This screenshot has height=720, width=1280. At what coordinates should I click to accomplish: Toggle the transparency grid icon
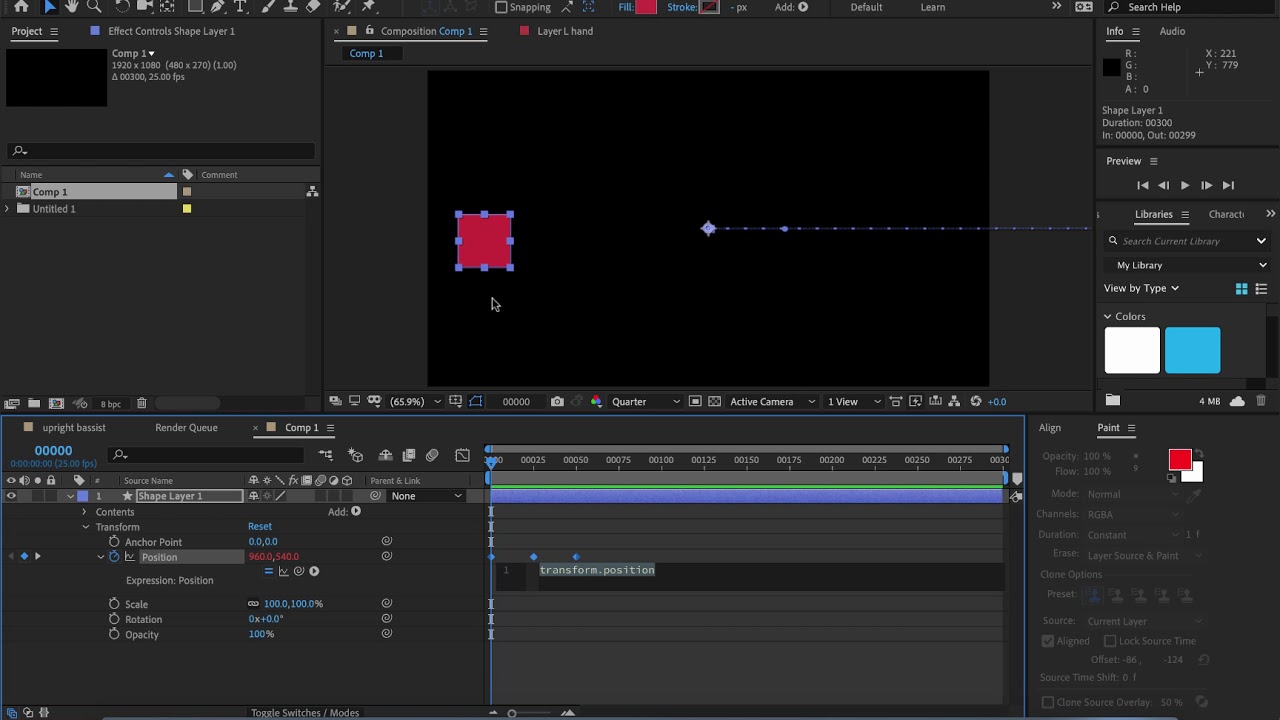coord(714,402)
